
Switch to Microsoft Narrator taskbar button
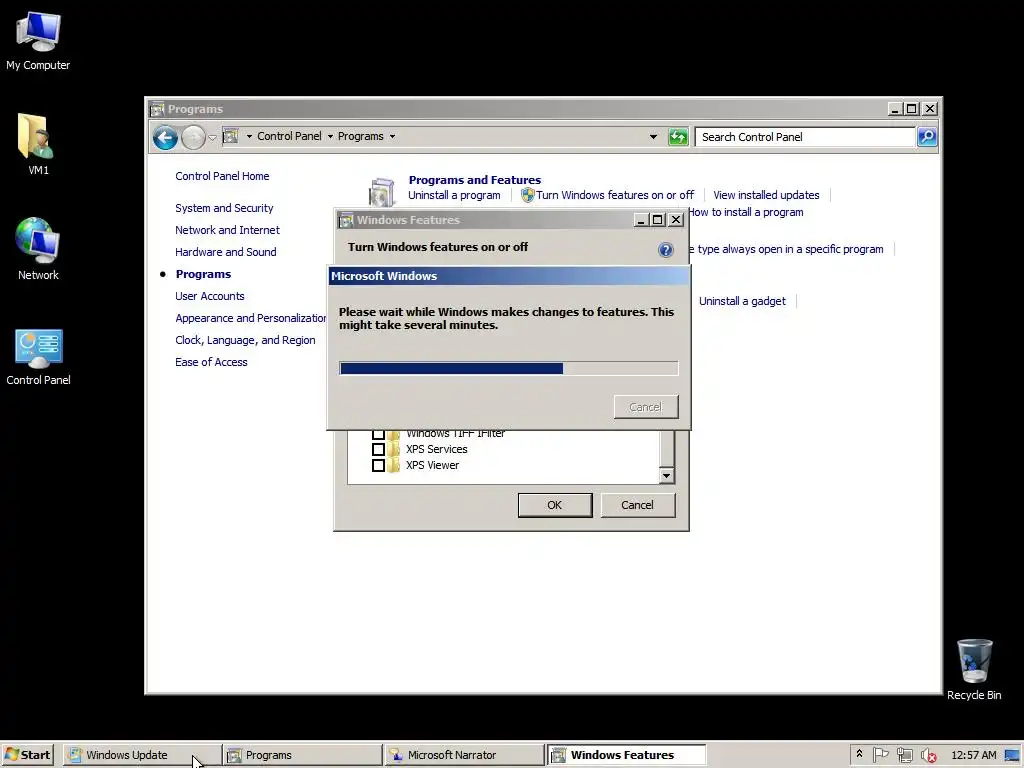[x=464, y=755]
